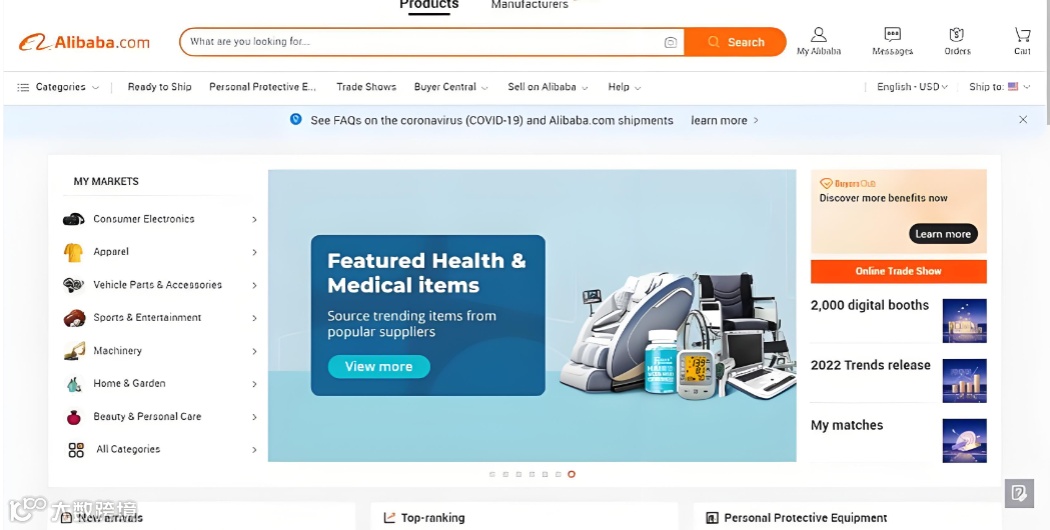1050x530 pixels.
Task: View the Orders icon
Action: pyautogui.click(x=956, y=35)
